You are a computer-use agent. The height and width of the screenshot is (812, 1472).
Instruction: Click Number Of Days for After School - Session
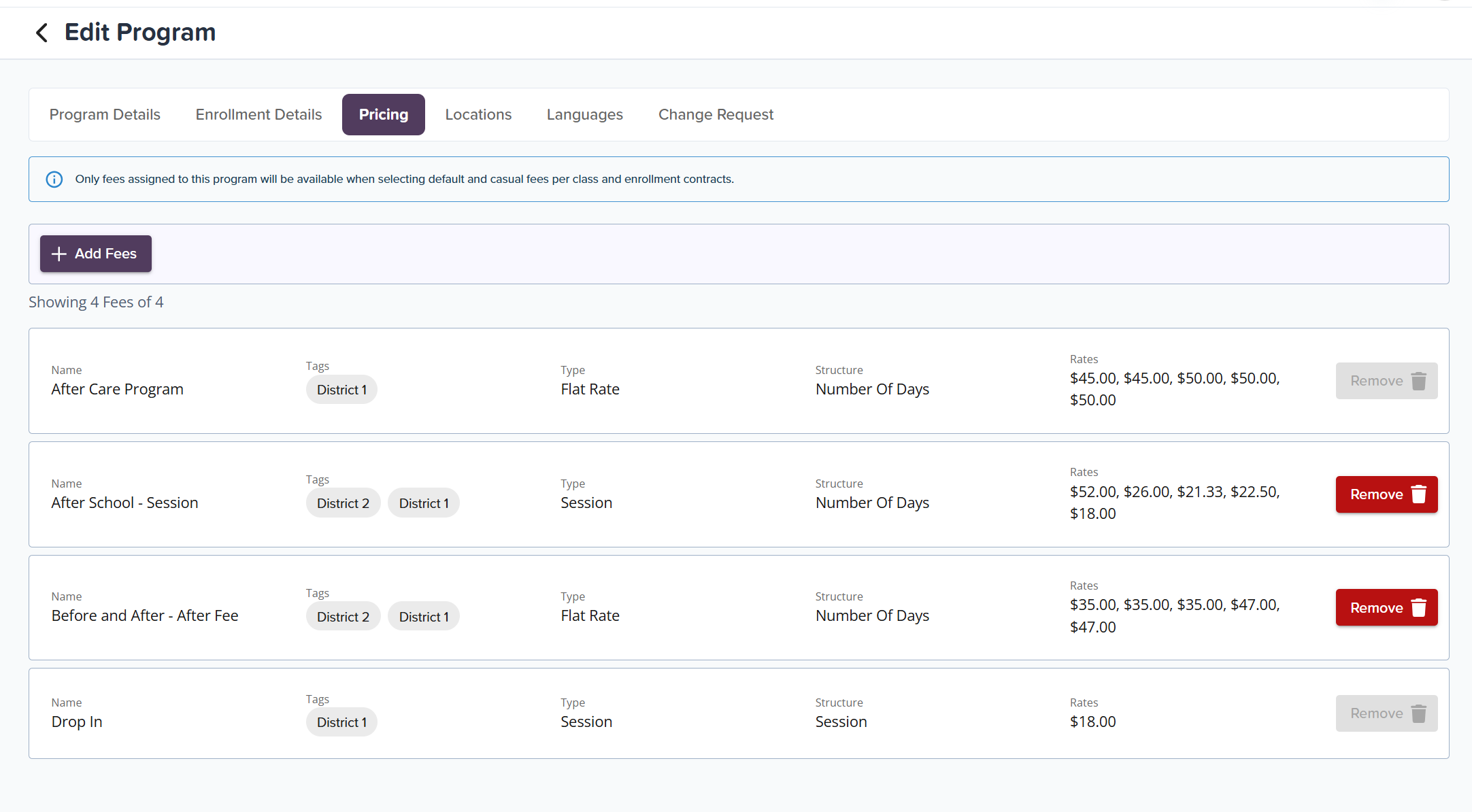[x=872, y=503]
